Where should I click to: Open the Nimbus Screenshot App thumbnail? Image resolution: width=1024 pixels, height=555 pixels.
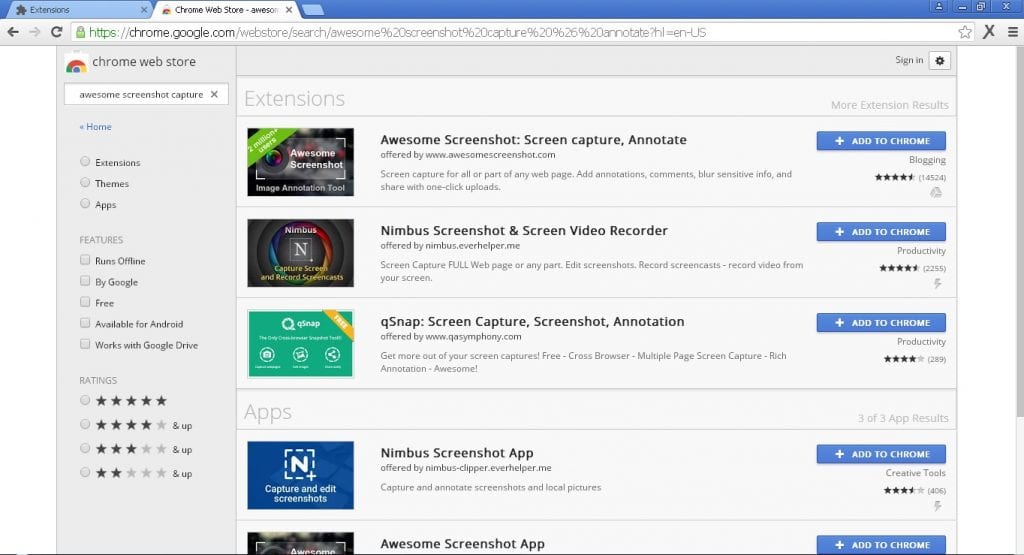(x=300, y=475)
